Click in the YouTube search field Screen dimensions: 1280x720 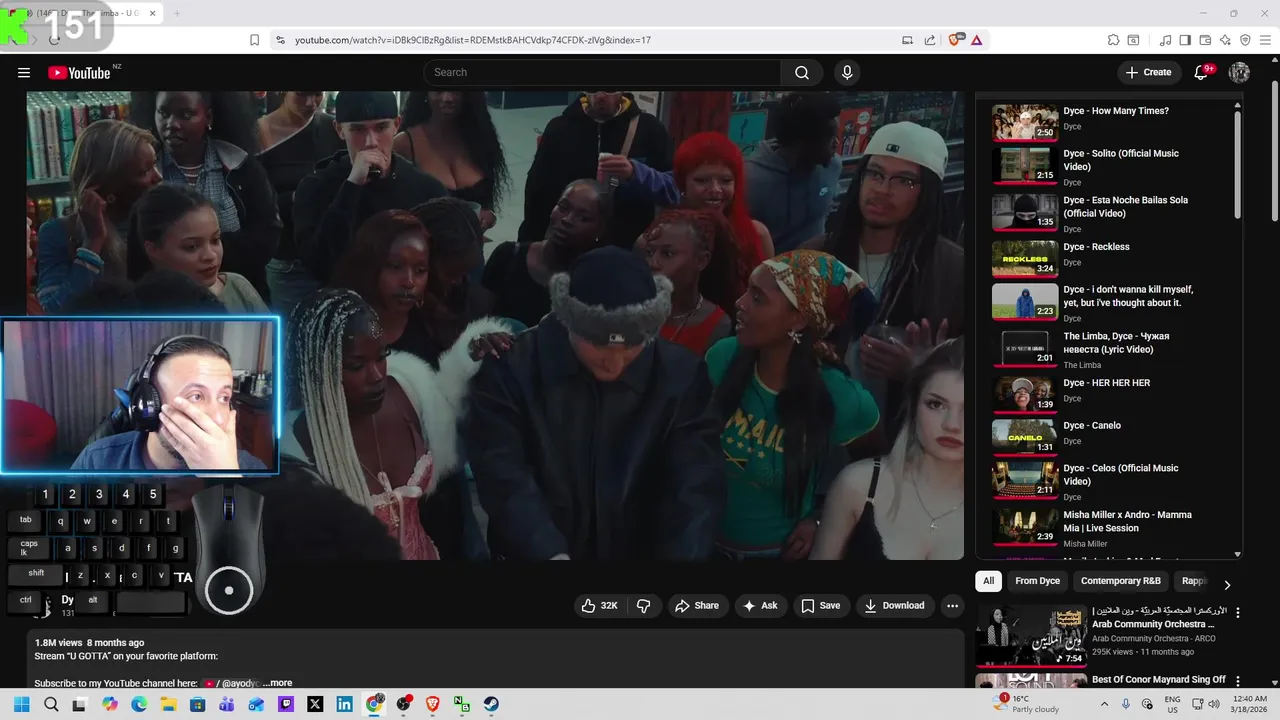coord(602,72)
